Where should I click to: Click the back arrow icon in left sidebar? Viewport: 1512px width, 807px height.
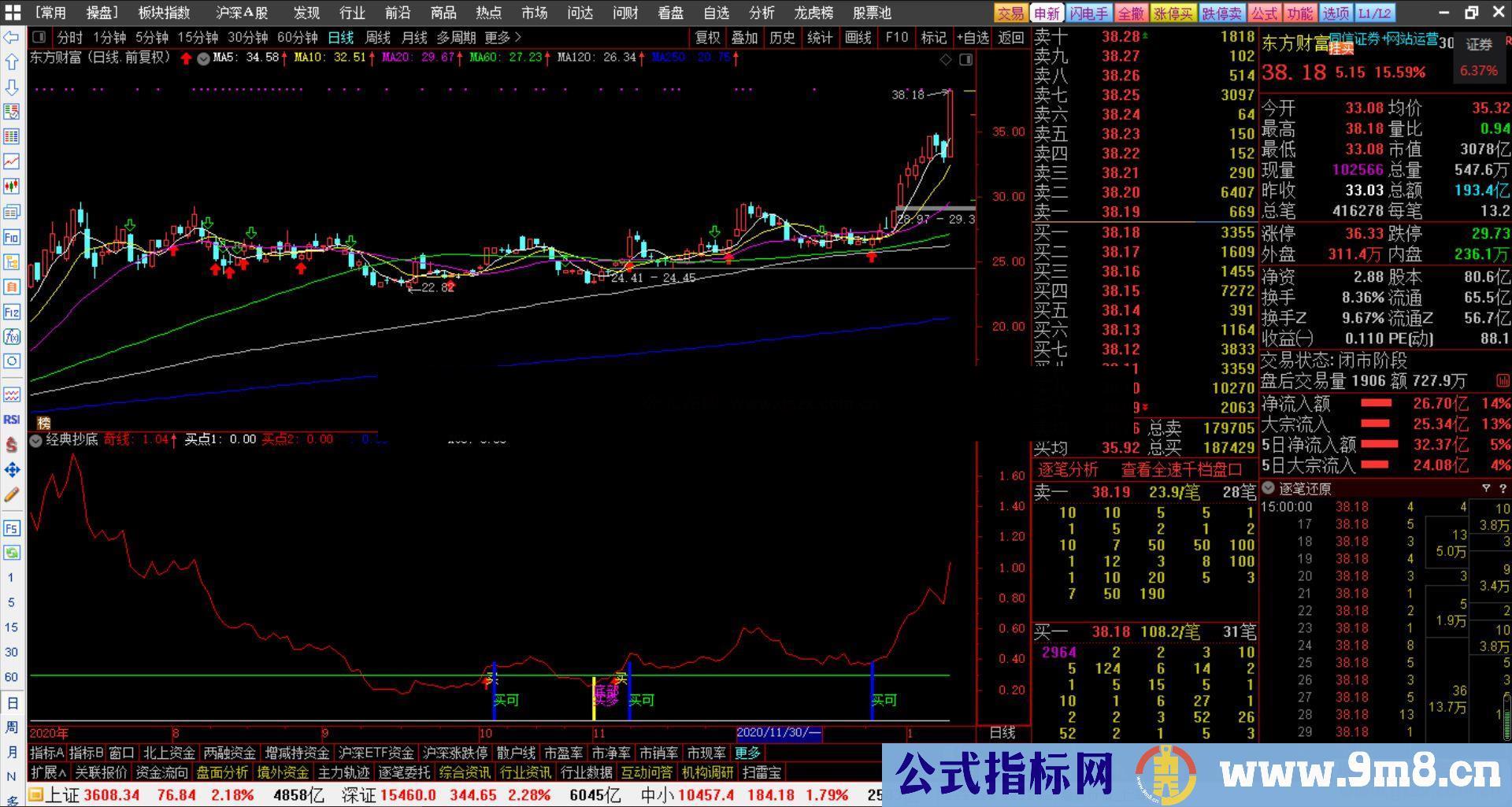11,37
